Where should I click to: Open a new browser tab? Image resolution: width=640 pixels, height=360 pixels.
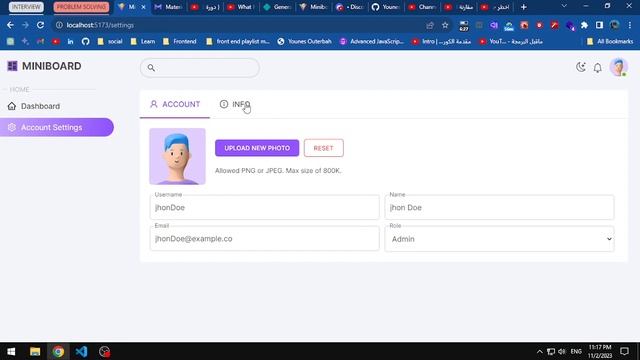pos(524,7)
